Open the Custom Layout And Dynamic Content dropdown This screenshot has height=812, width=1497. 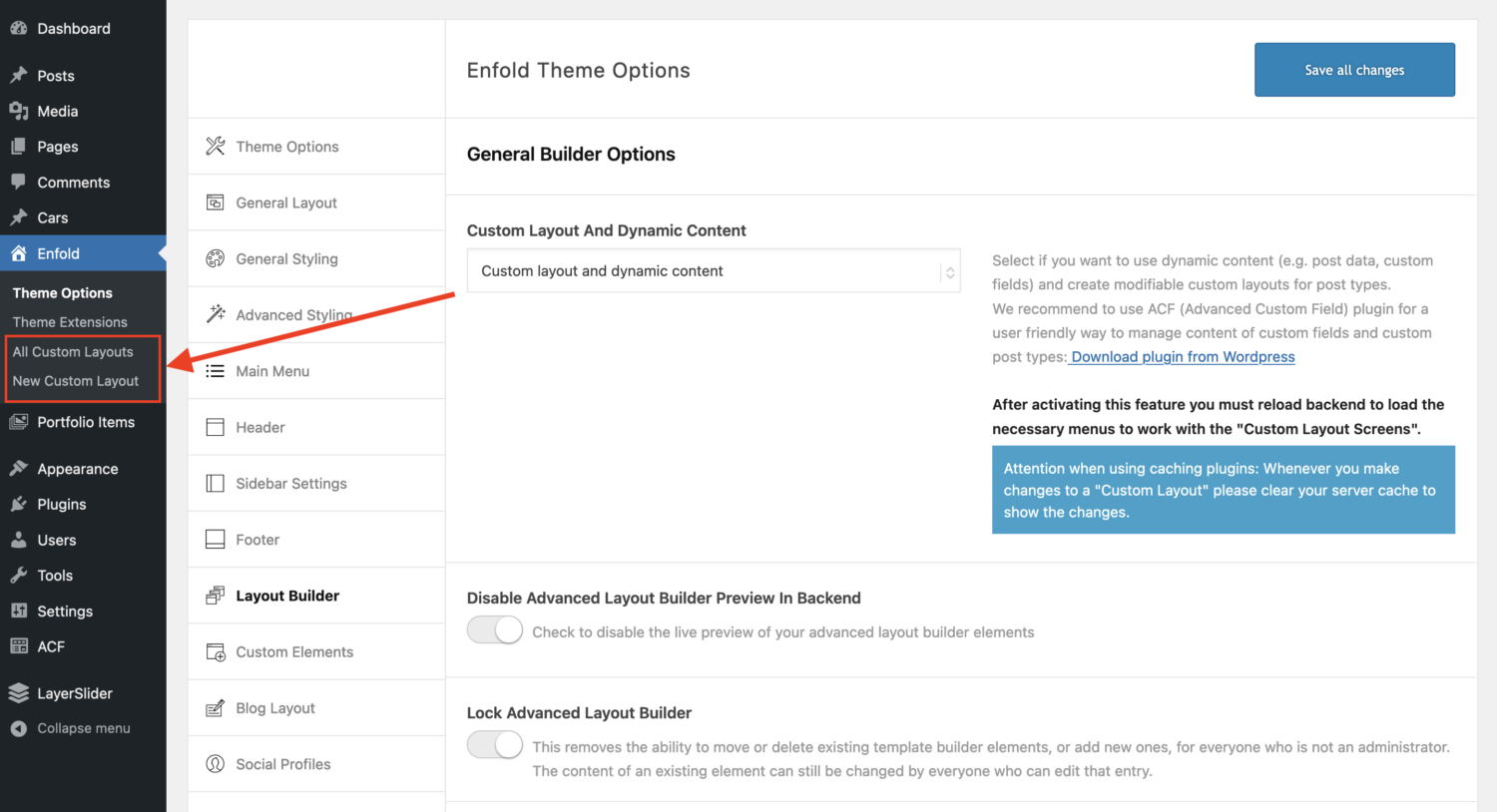coord(714,270)
